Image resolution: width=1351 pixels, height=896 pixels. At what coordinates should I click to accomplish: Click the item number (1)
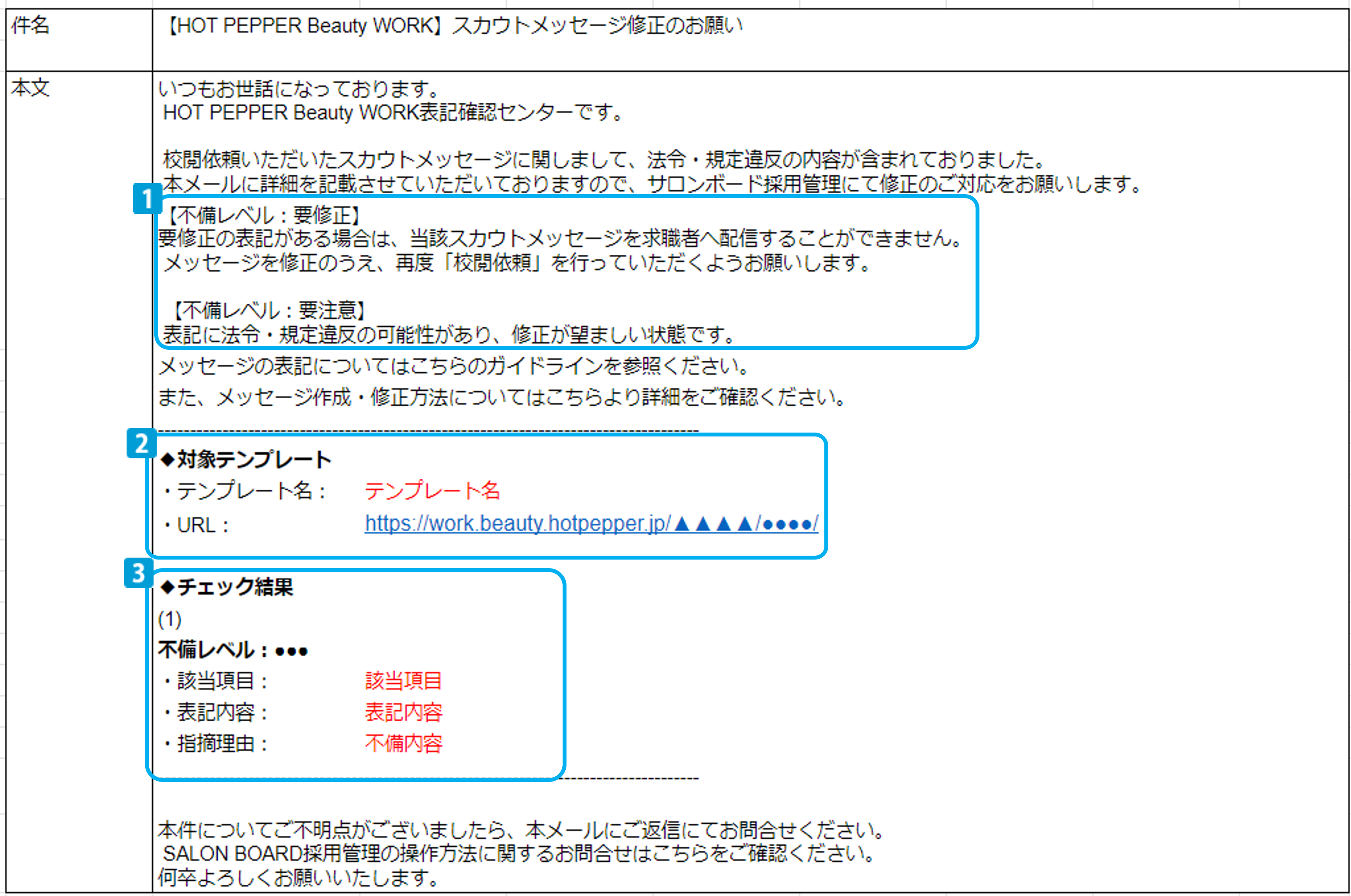click(x=170, y=619)
